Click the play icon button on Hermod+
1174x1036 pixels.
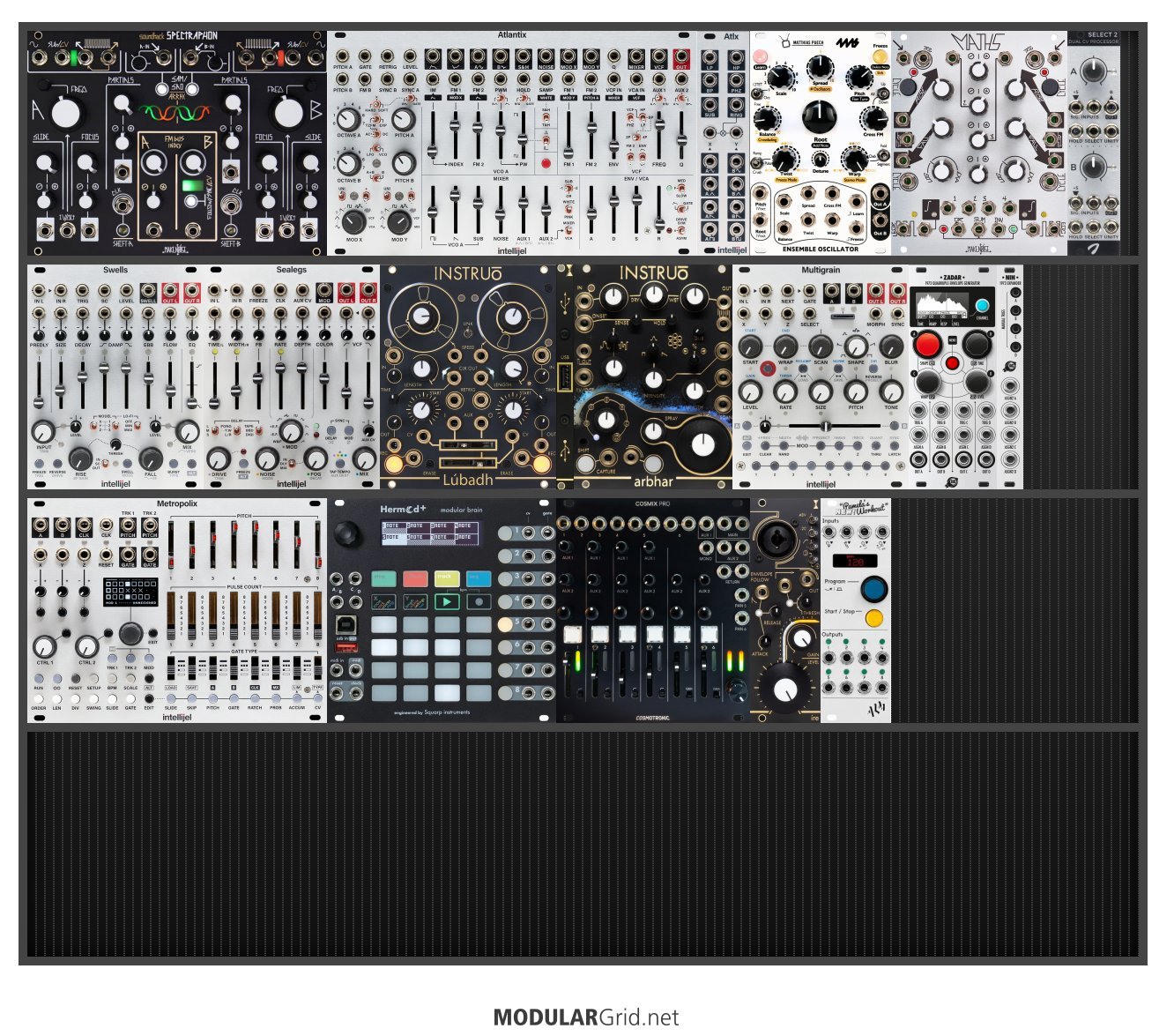coord(447,601)
